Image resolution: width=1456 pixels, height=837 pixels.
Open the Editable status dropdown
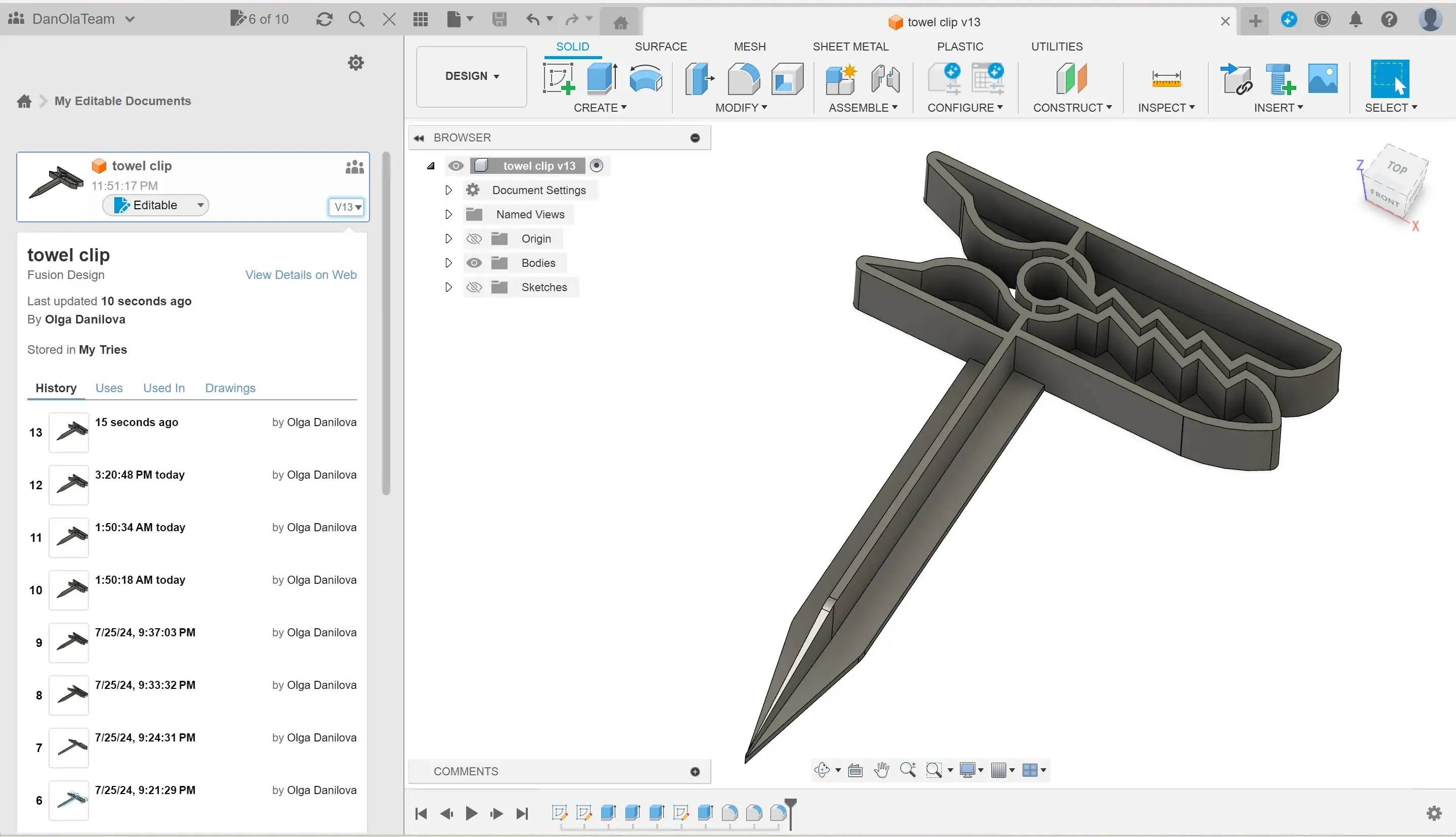(155, 205)
